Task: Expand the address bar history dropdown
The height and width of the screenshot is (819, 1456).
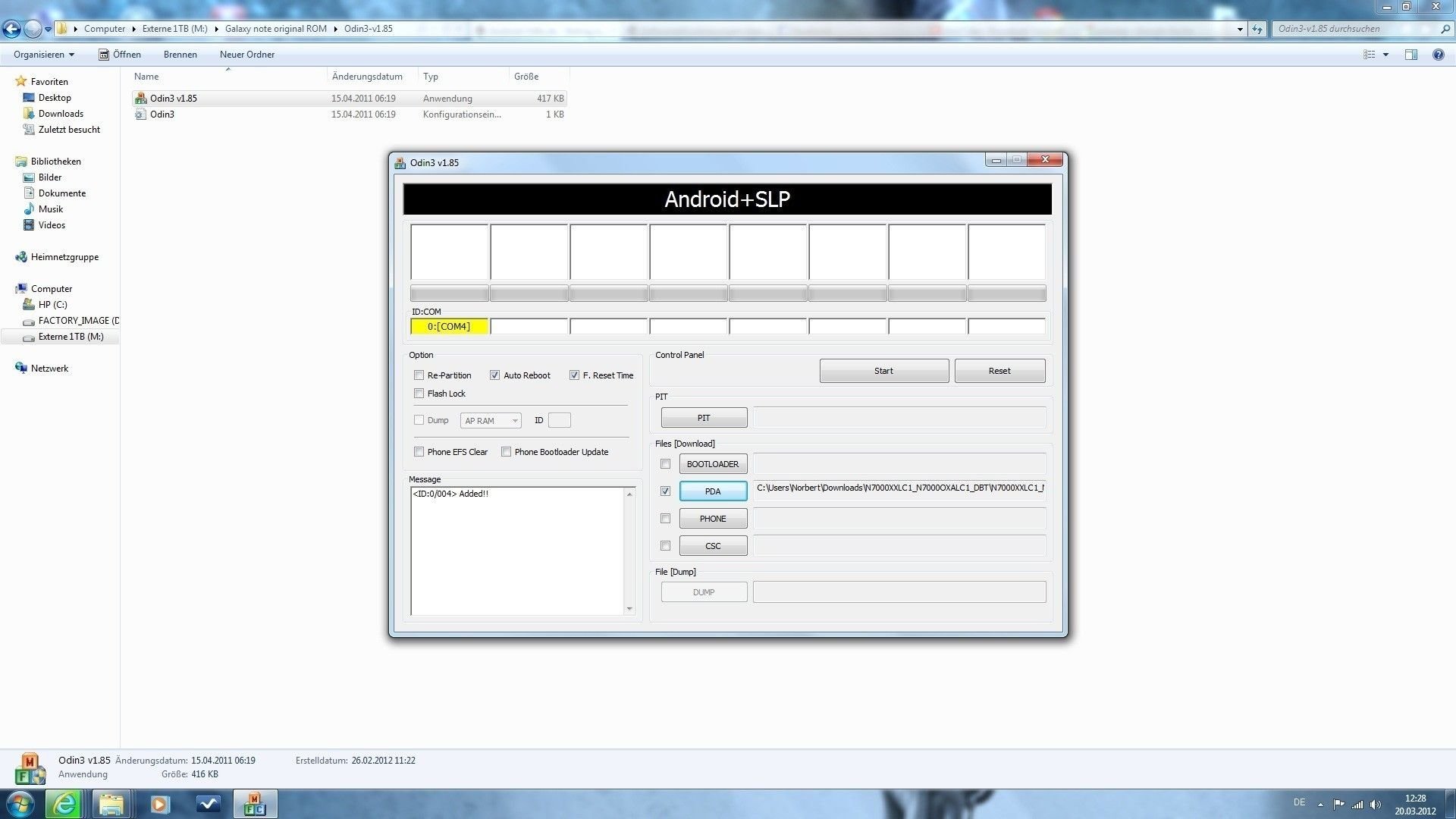Action: 1240,29
